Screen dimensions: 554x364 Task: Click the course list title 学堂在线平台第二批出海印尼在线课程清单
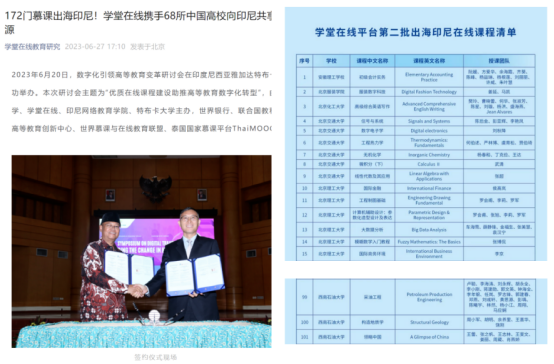416,33
